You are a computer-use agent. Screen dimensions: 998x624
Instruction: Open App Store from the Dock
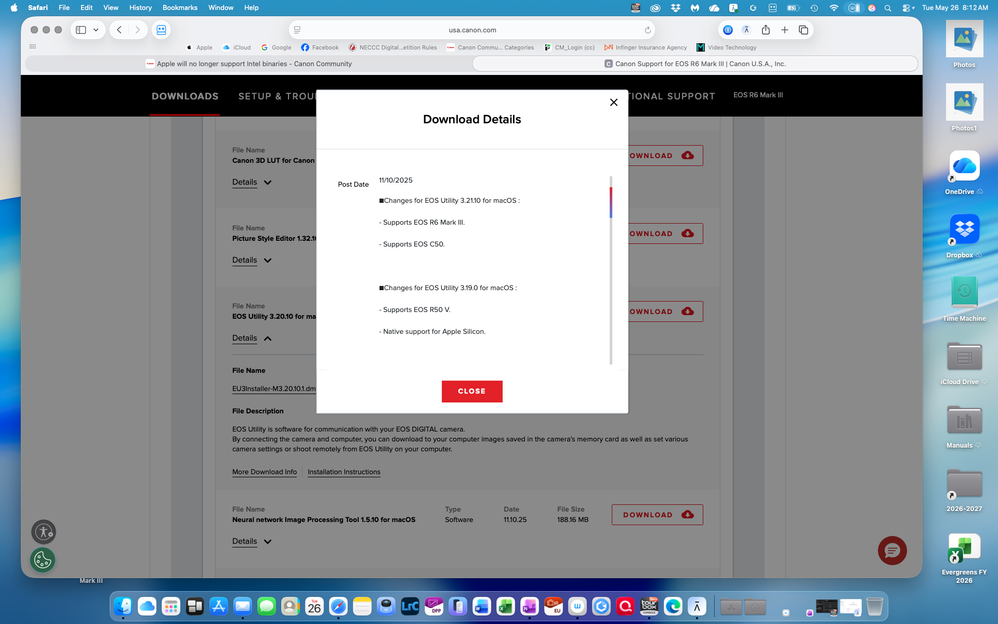click(x=218, y=606)
